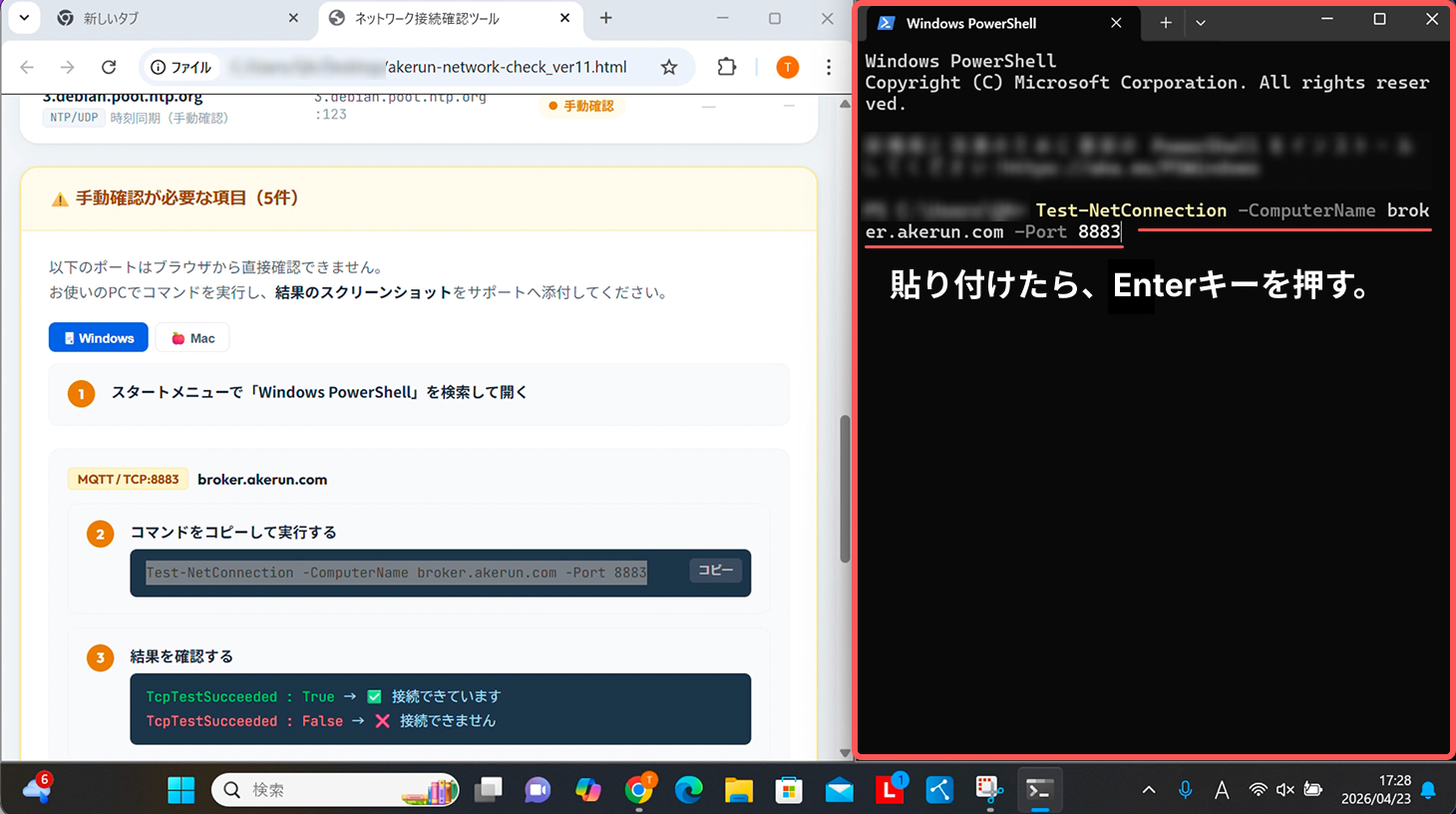
Task: Select the Windows PowerShell terminal tab
Action: (x=1002, y=23)
